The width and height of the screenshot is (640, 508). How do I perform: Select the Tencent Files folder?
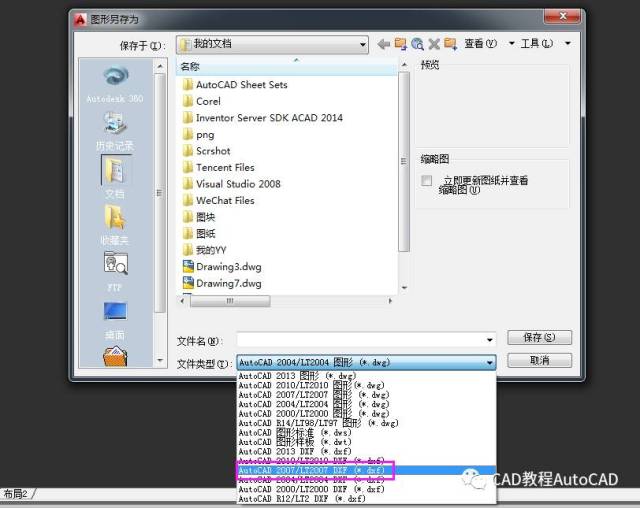(x=219, y=167)
